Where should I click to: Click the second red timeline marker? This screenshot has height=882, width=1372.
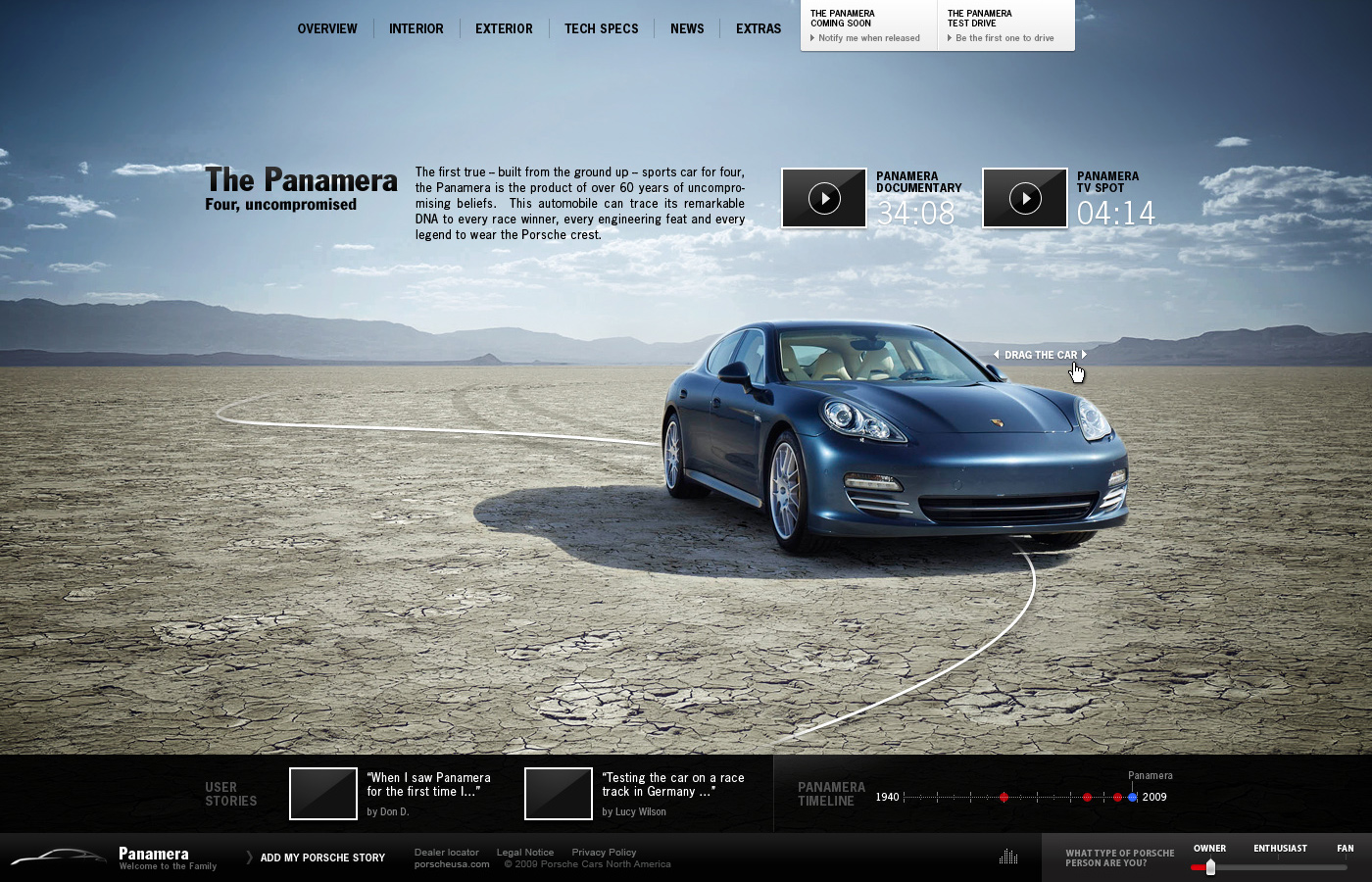pos(1087,798)
